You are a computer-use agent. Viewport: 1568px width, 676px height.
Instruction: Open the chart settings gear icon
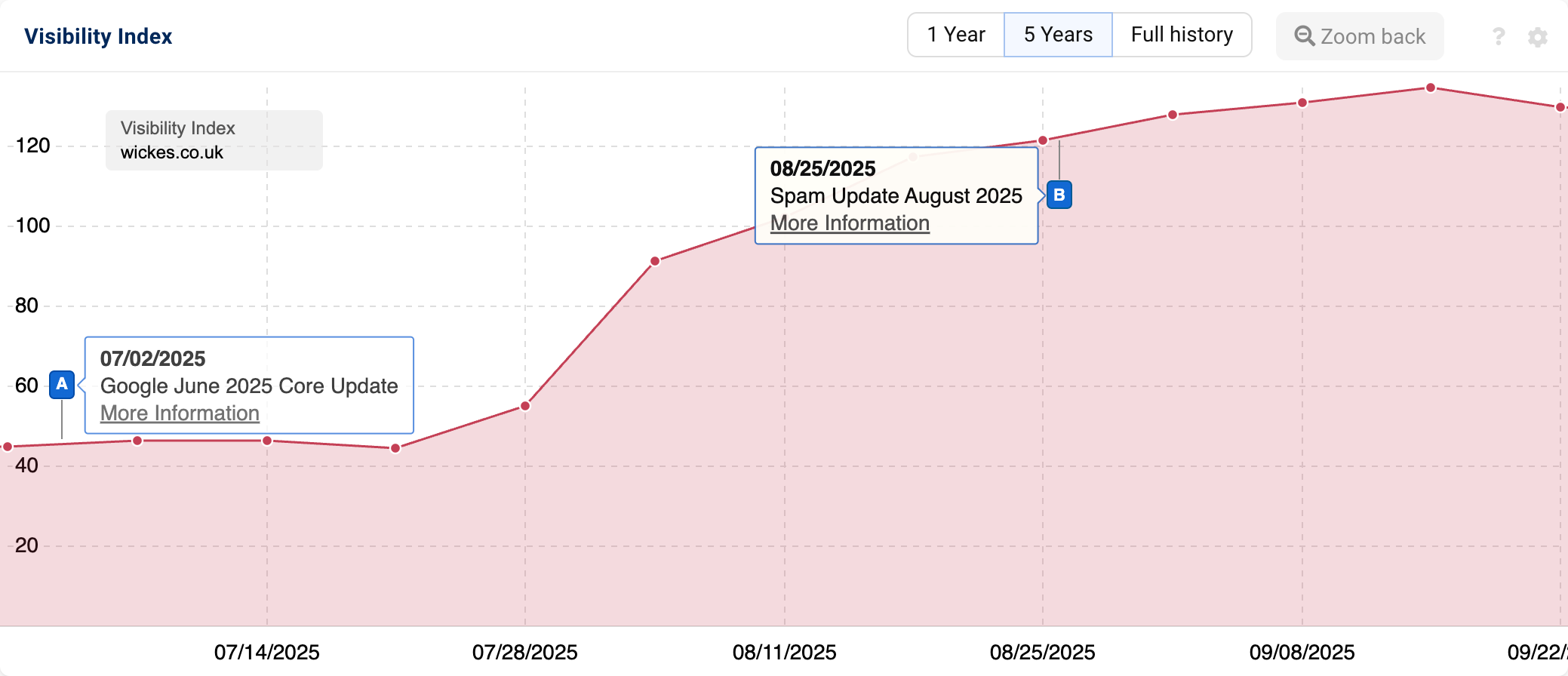[x=1539, y=35]
